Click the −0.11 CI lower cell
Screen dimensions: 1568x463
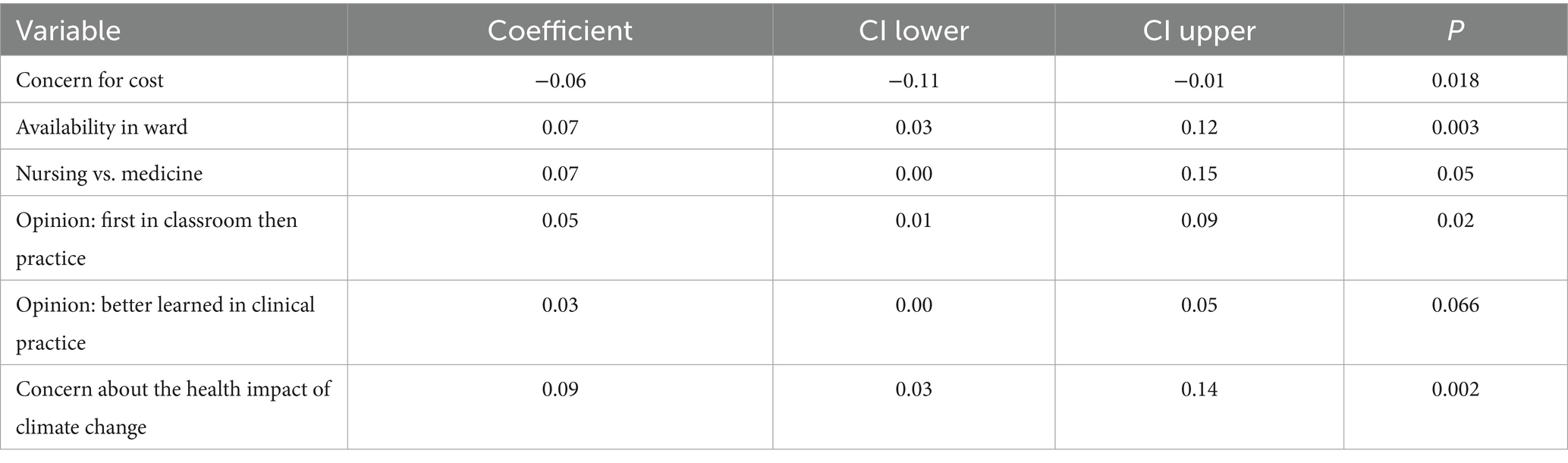[x=913, y=80]
